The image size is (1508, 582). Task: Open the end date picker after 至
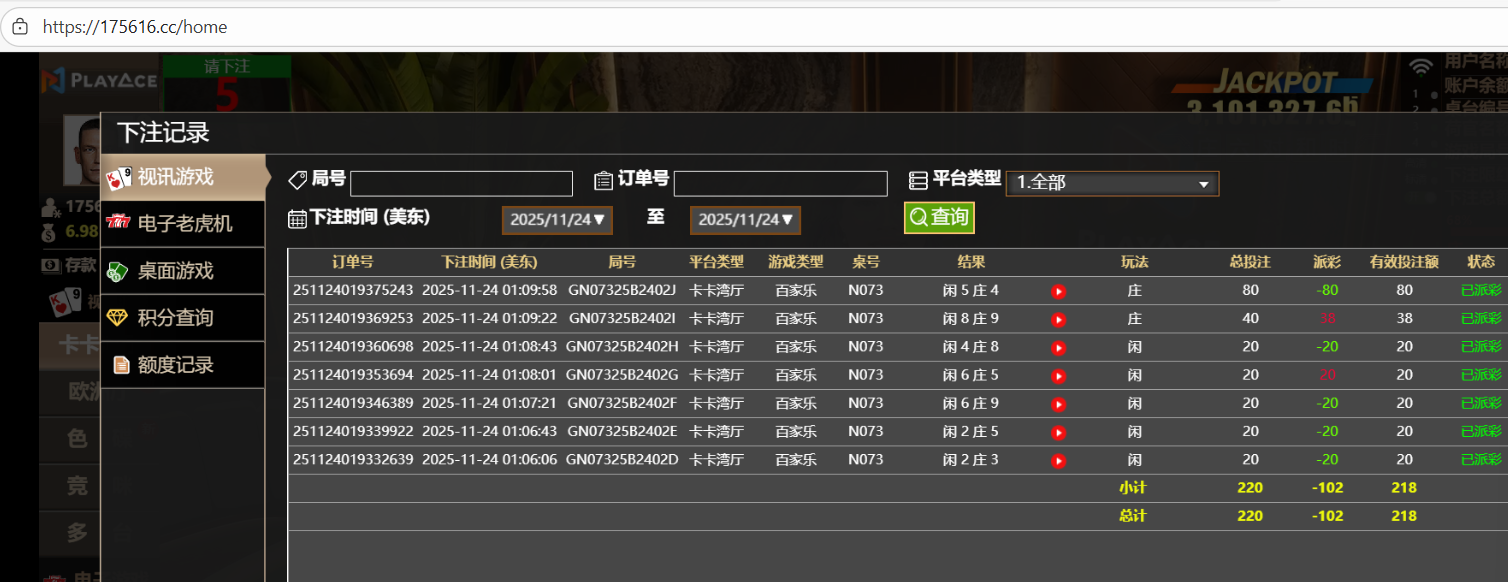click(x=744, y=220)
